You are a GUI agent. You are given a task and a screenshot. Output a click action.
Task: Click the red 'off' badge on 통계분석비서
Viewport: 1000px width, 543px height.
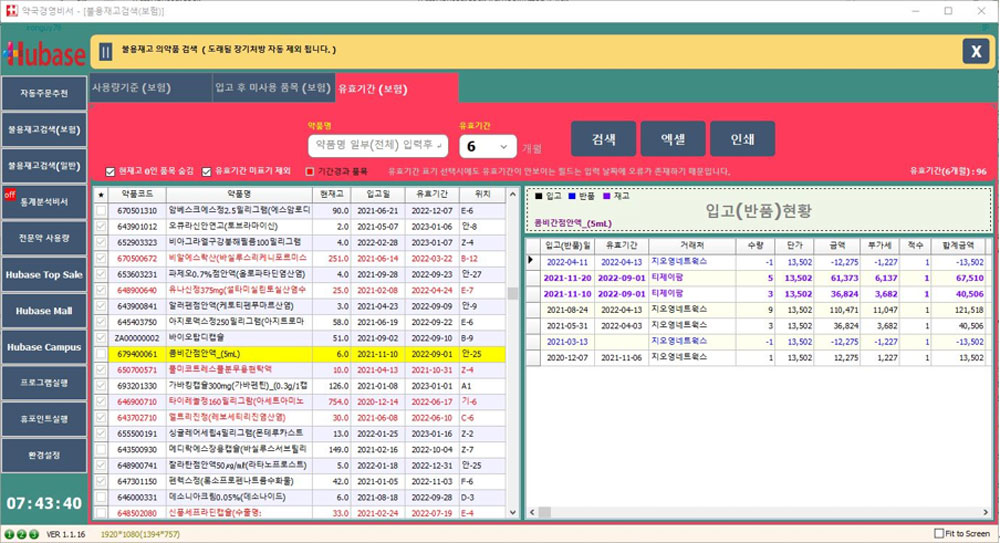click(10, 195)
